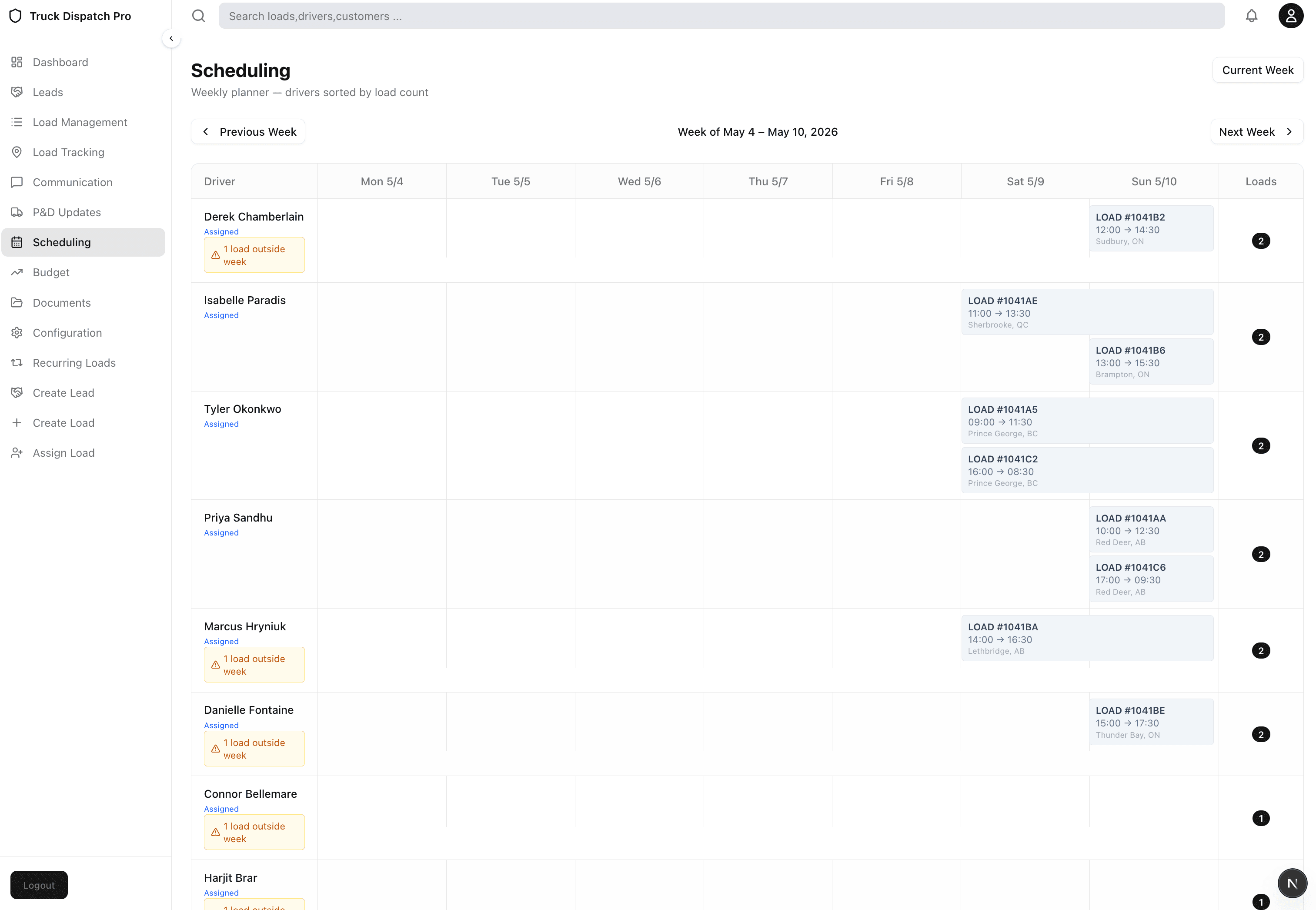Click Derek Chamberlain's load count badge
This screenshot has width=1316, height=910.
coord(1261,241)
